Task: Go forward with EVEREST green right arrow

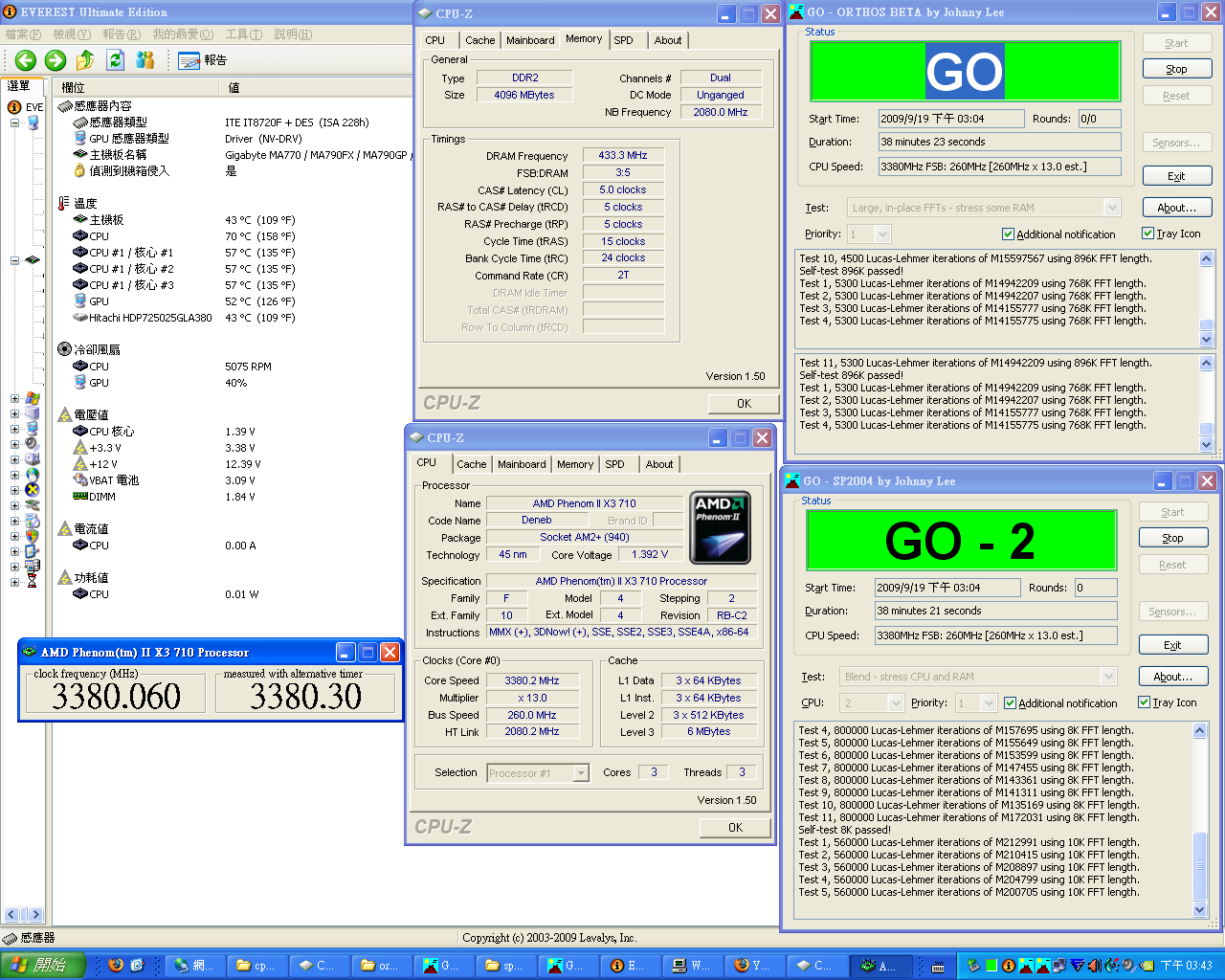Action: point(56,60)
